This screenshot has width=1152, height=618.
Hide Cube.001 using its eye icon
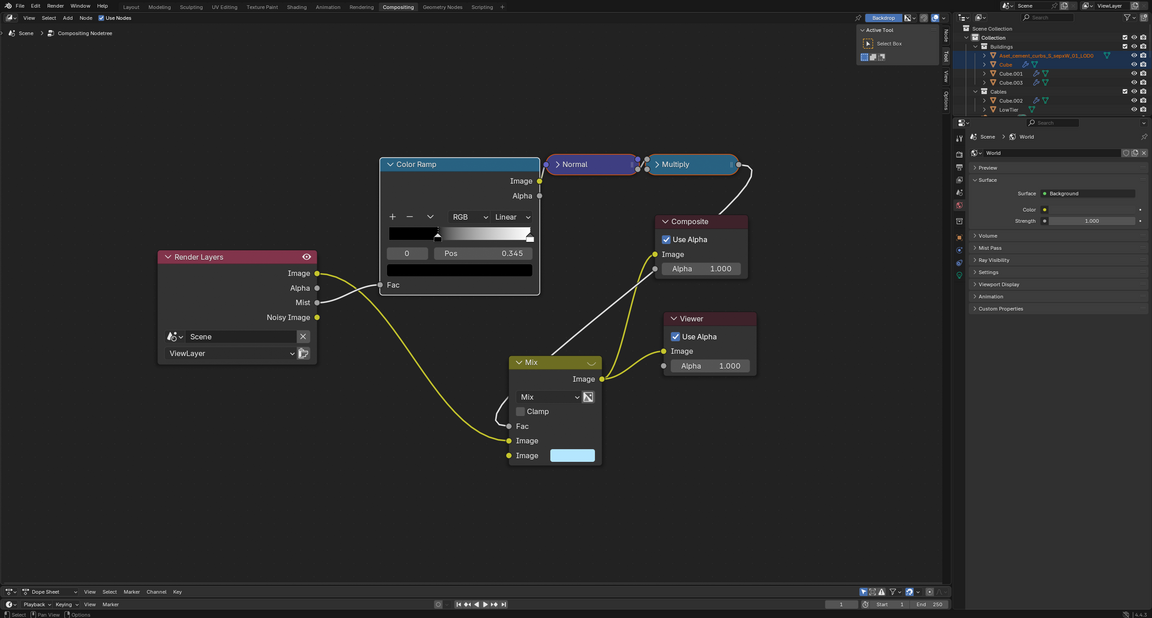coord(1134,73)
